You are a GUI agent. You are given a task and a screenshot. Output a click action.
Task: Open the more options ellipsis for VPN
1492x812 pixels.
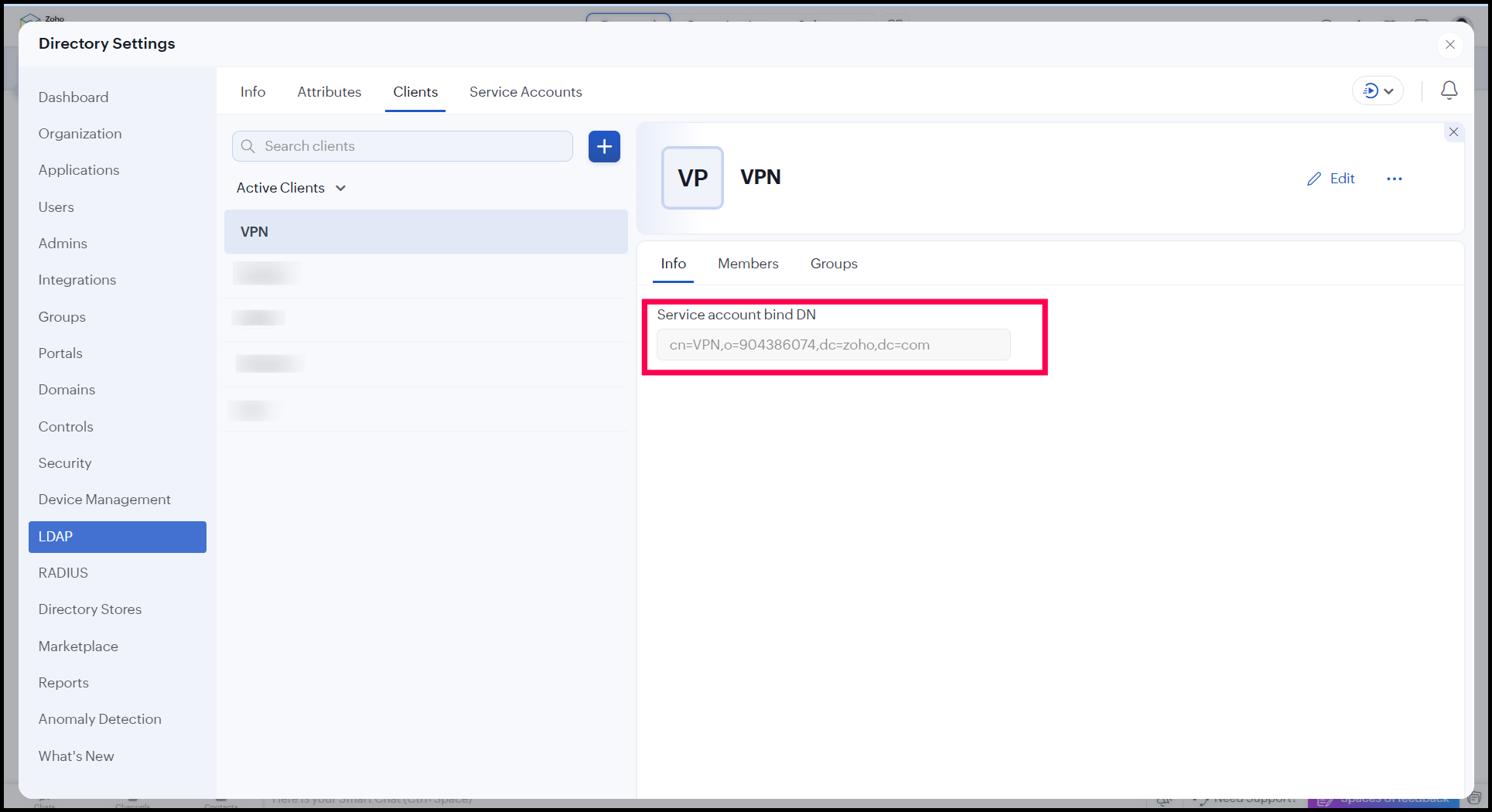click(x=1394, y=179)
